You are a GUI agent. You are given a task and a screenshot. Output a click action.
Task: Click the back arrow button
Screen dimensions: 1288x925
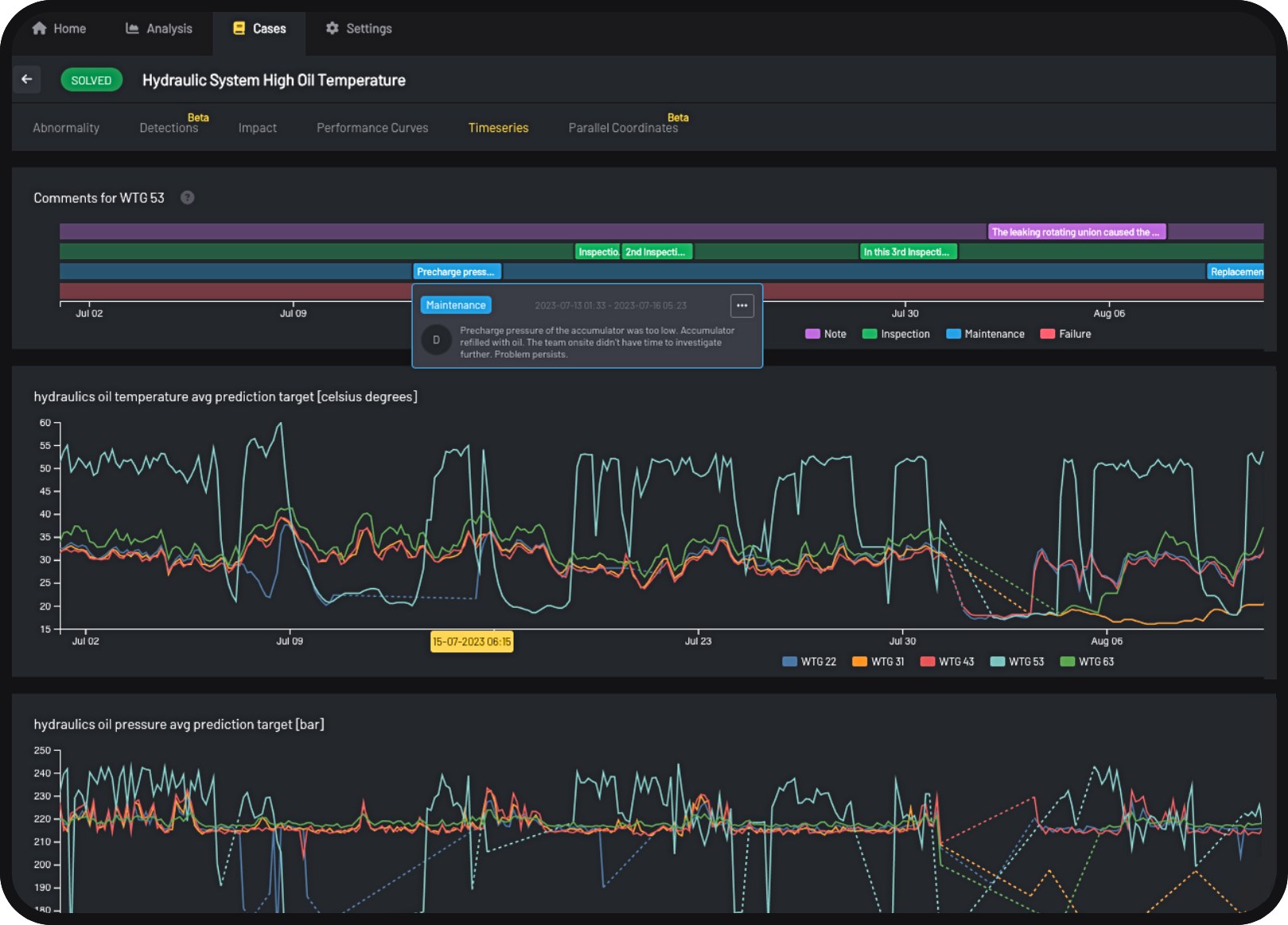tap(27, 79)
